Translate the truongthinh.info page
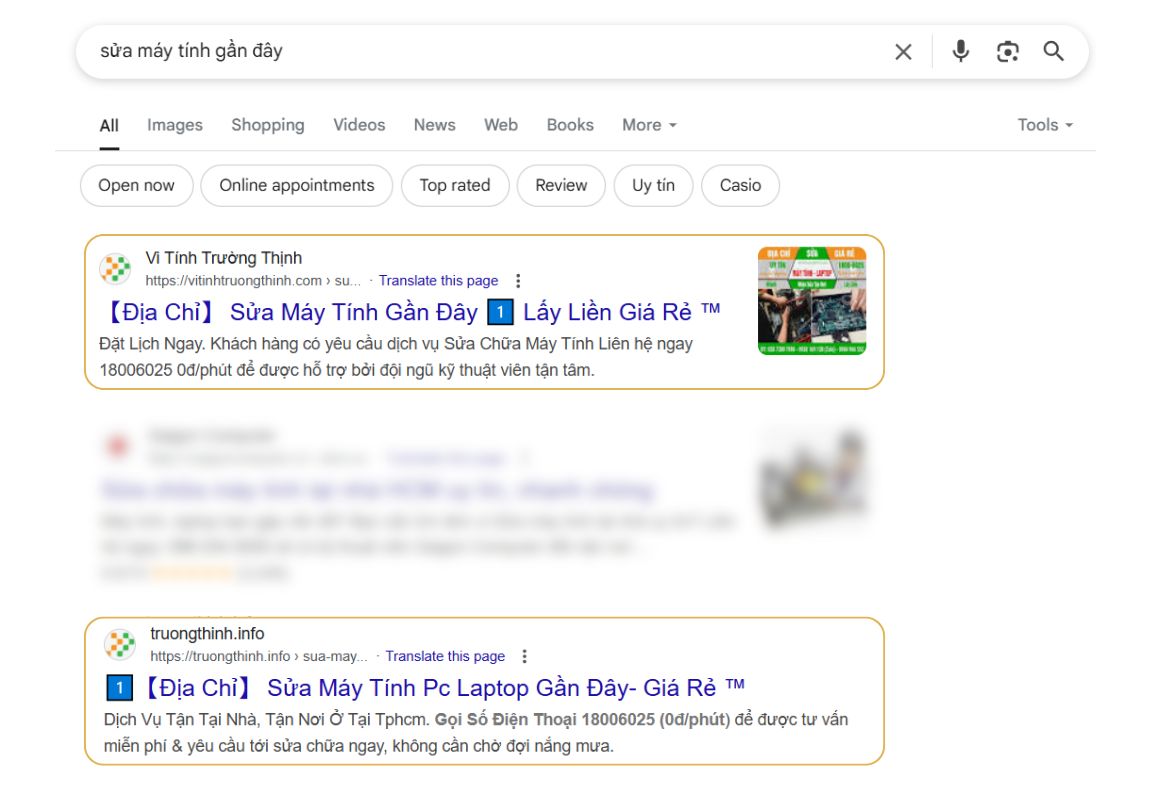The height and width of the screenshot is (788, 1155). pos(445,656)
